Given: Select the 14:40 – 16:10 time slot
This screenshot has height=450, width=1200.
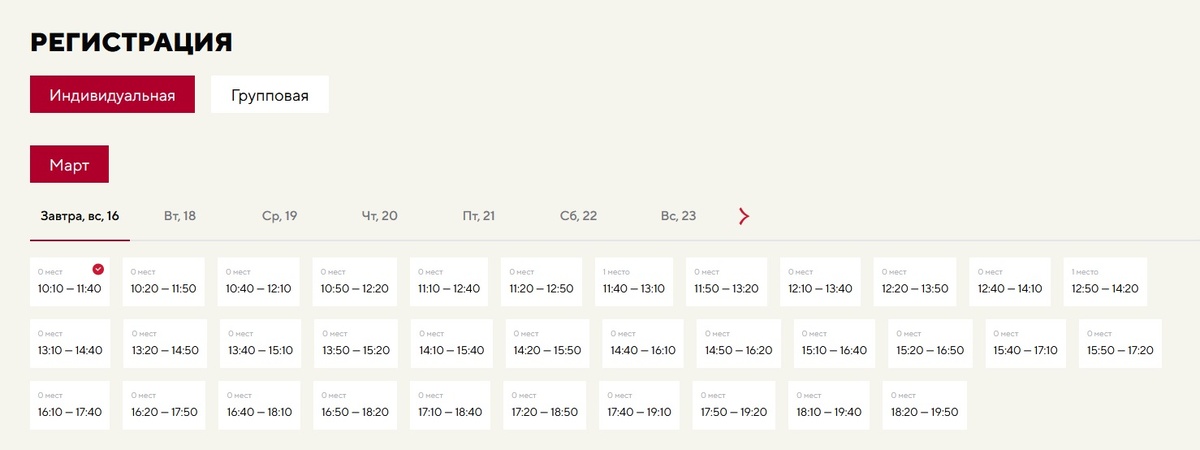Looking at the screenshot, I should click(x=643, y=343).
